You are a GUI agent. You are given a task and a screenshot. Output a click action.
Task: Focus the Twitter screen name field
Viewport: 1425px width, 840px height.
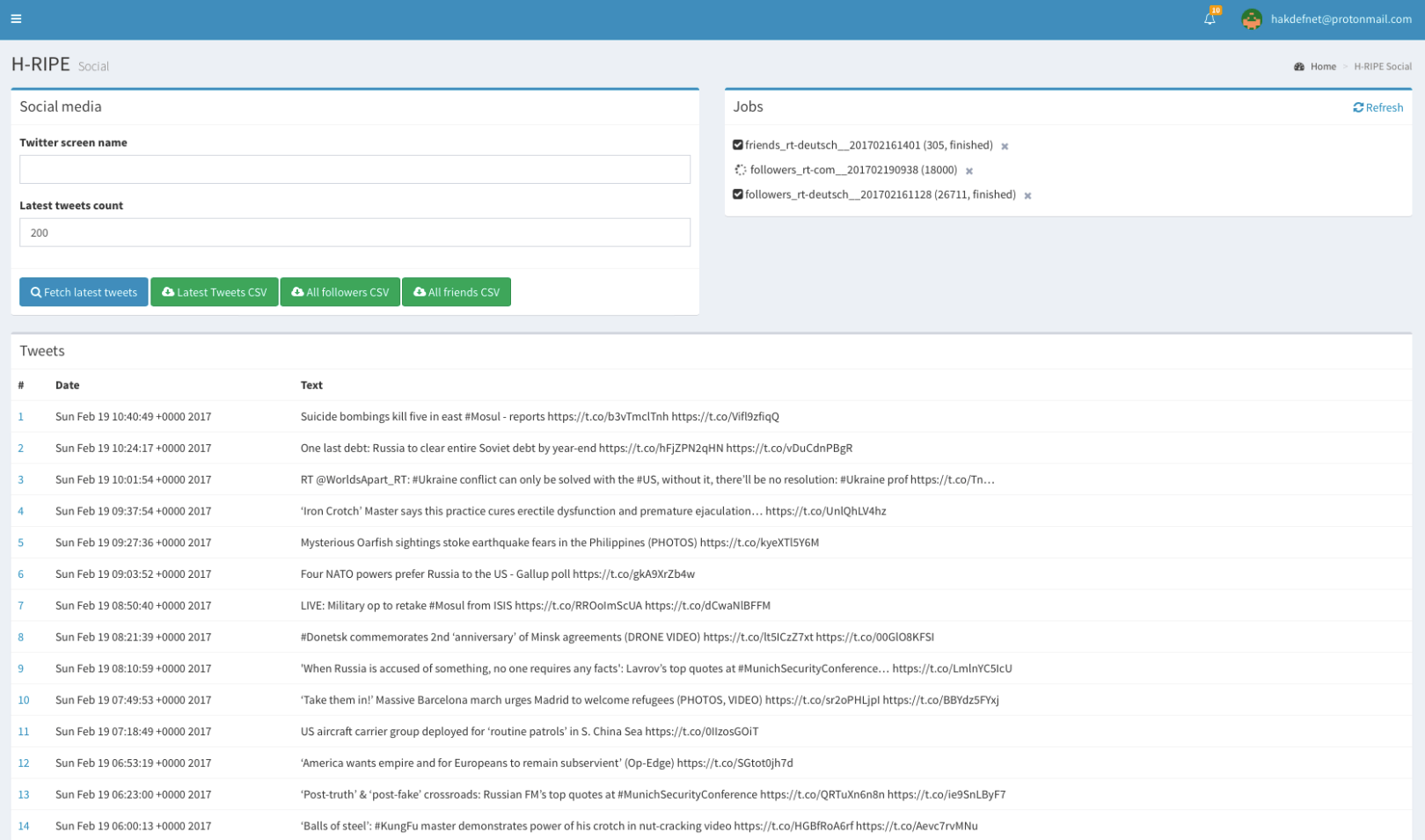tap(354, 170)
